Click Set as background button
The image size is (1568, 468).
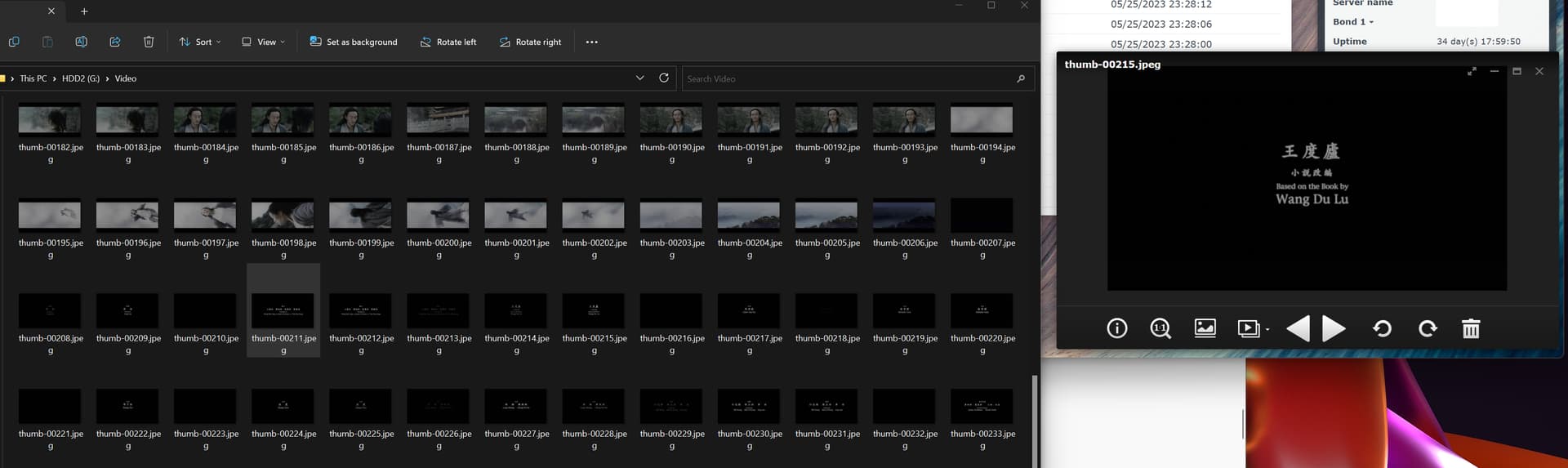[354, 42]
